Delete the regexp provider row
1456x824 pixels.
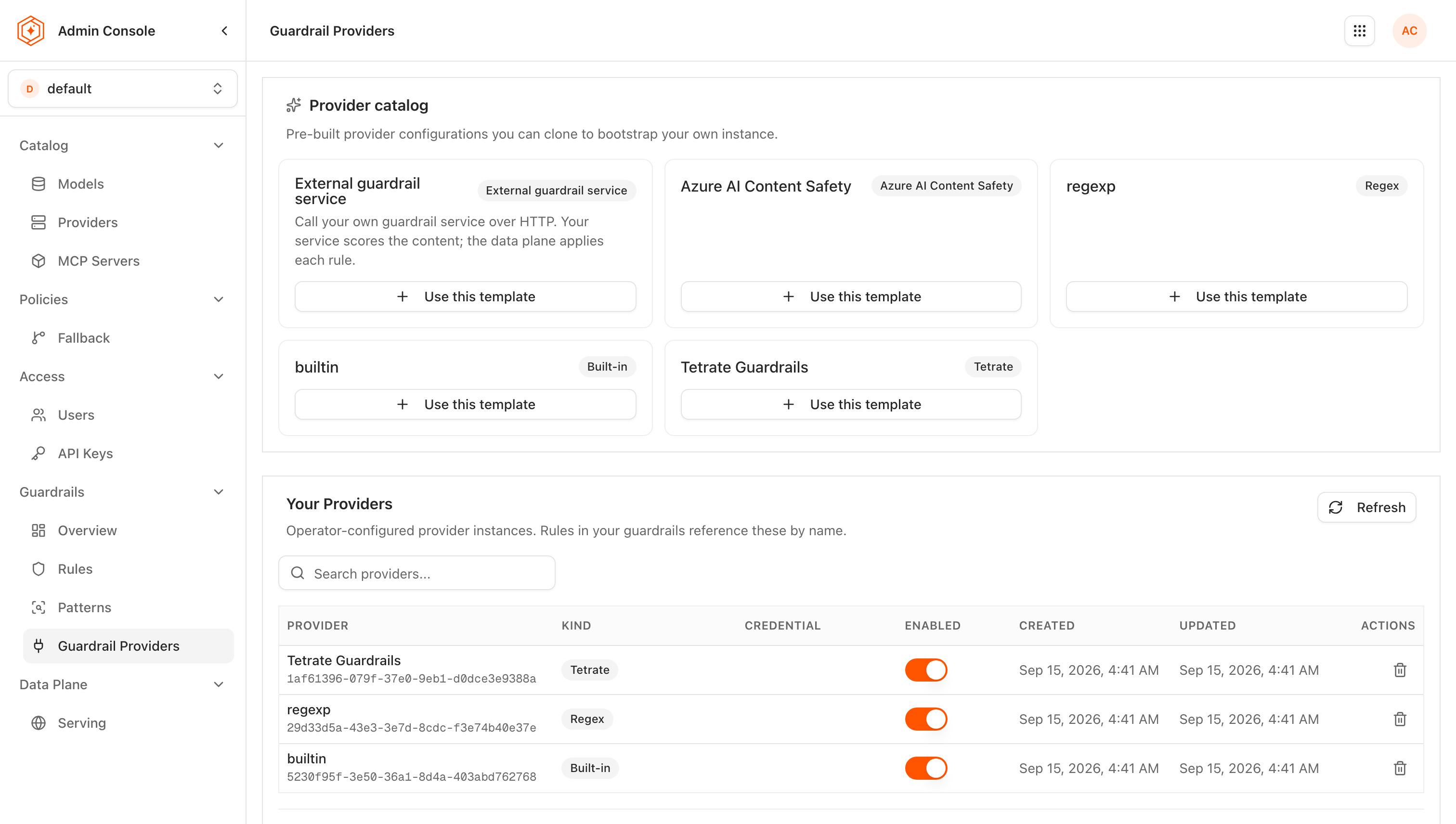click(x=1399, y=719)
